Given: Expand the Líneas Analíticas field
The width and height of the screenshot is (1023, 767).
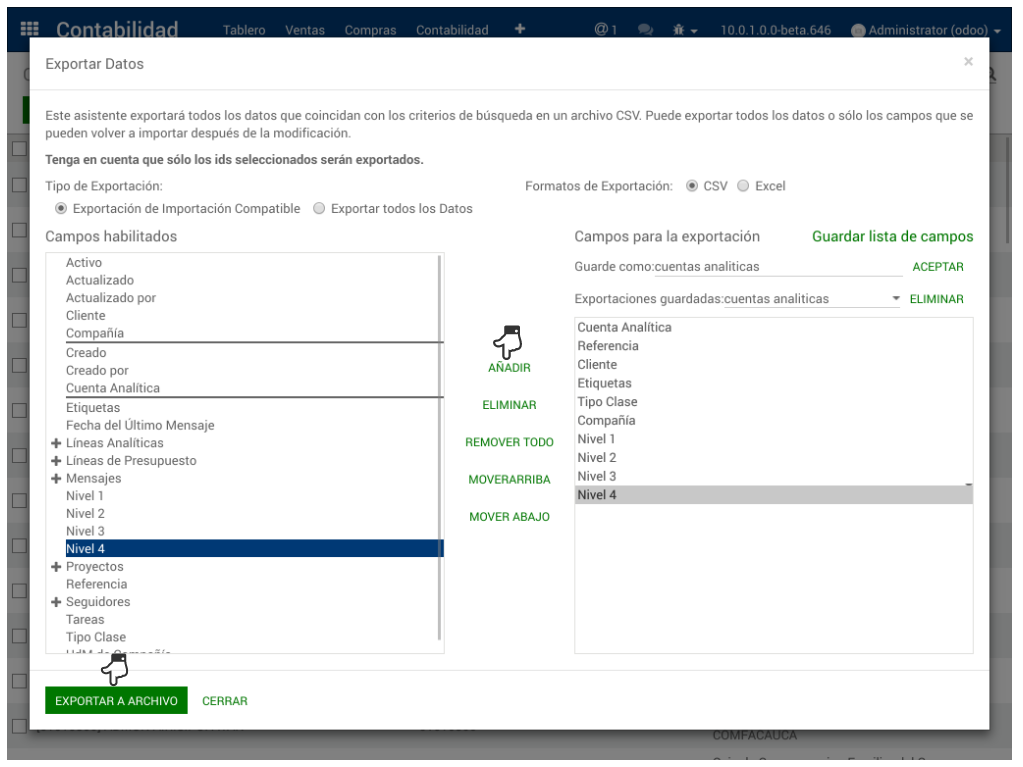Looking at the screenshot, I should click(57, 443).
